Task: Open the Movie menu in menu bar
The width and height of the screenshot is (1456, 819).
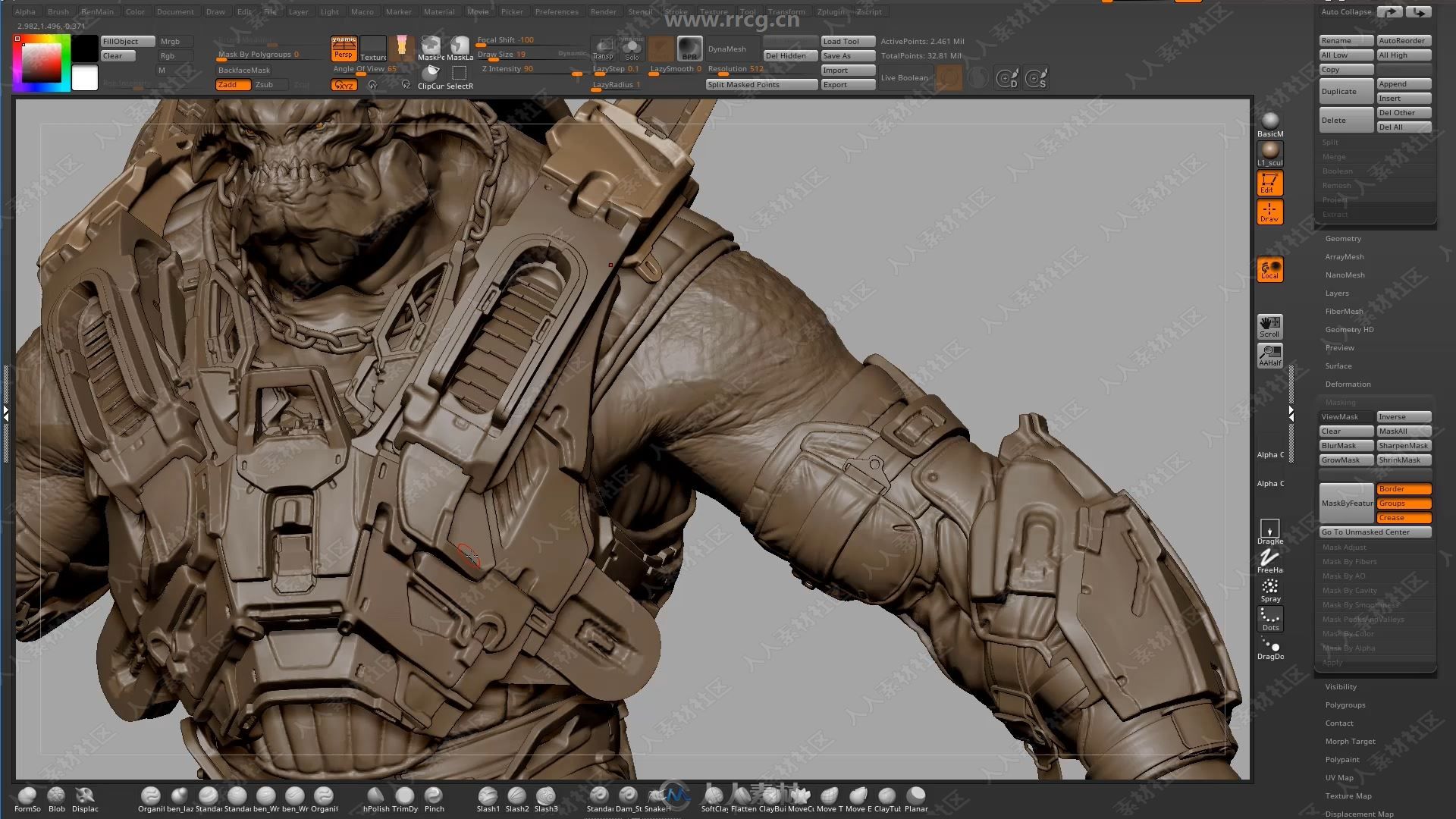Action: pos(478,11)
